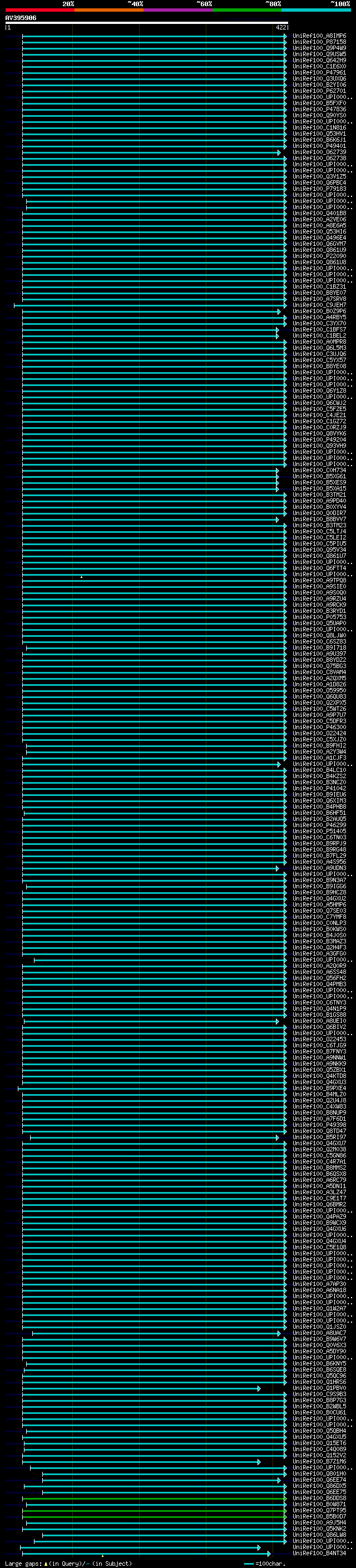Select the UniRef100_B6HF51 label
The image size is (356, 1568).
(x=319, y=813)
